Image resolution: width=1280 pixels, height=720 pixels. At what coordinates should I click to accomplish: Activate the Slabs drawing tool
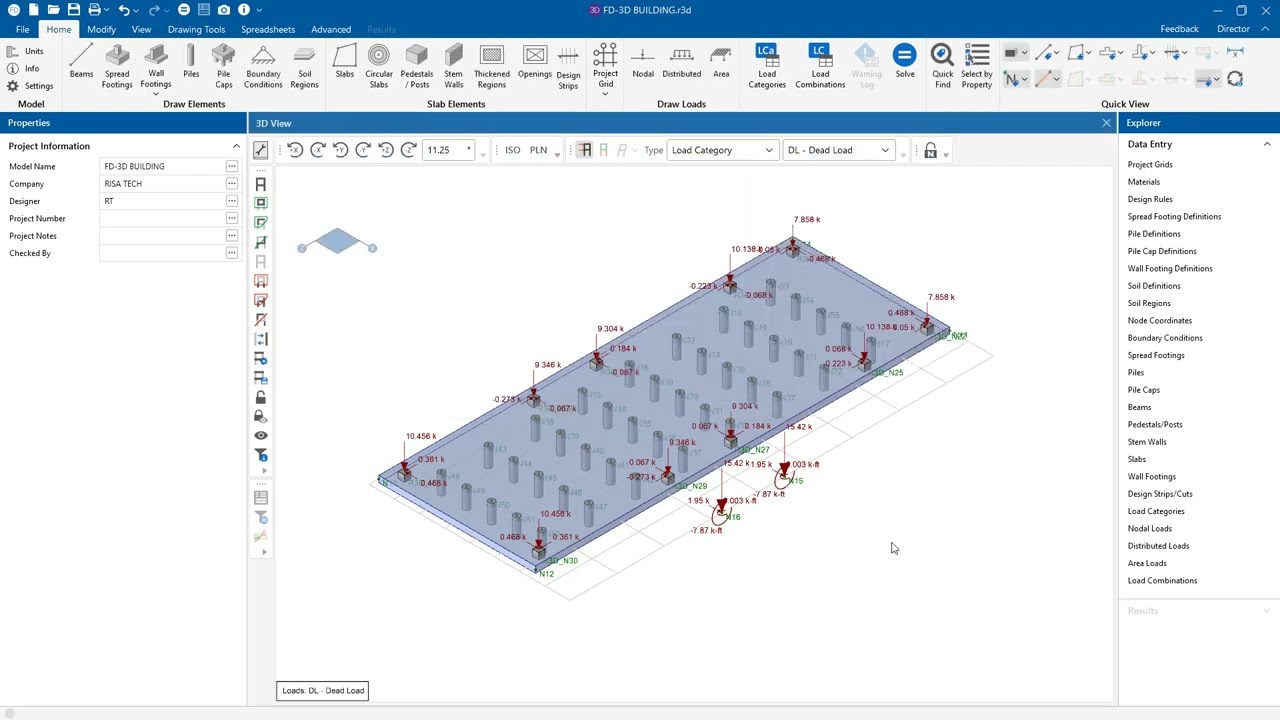tap(344, 63)
